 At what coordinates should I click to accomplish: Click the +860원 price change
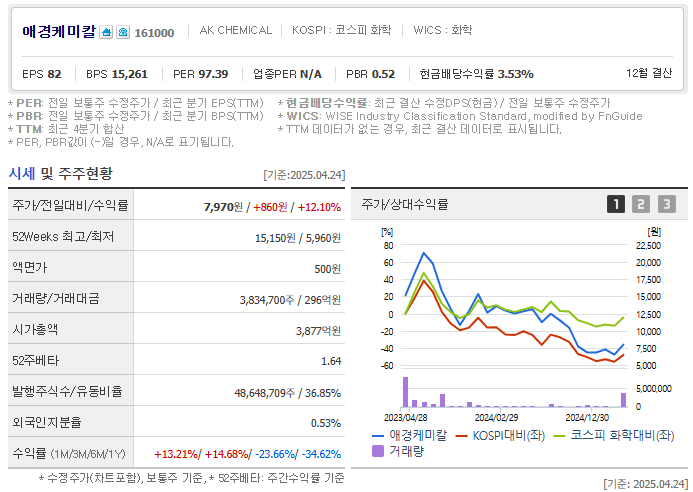point(270,207)
